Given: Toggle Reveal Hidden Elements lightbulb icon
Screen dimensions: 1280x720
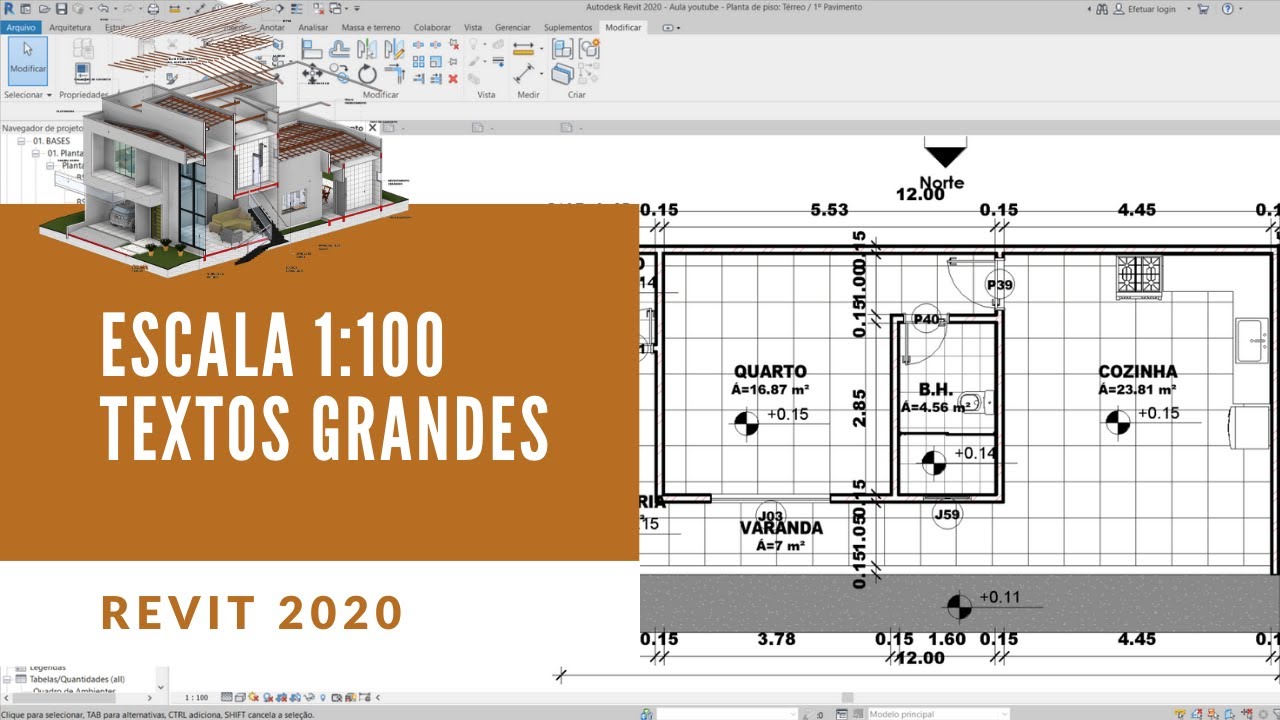Looking at the screenshot, I should (323, 697).
